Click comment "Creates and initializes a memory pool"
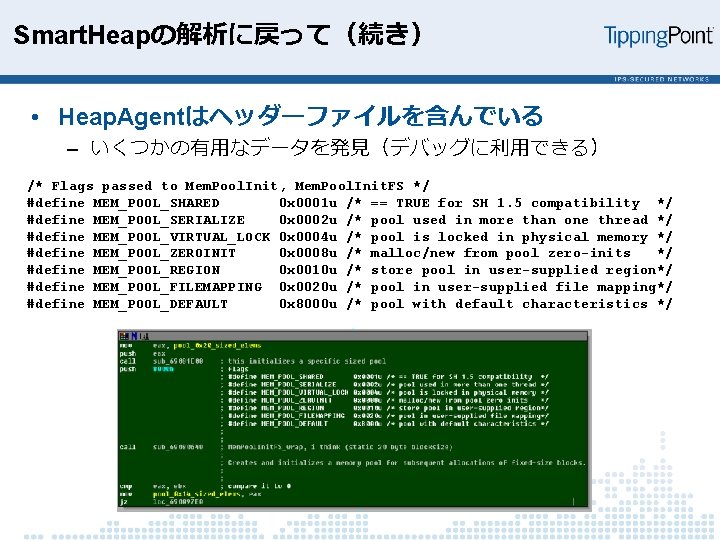 click(406, 463)
